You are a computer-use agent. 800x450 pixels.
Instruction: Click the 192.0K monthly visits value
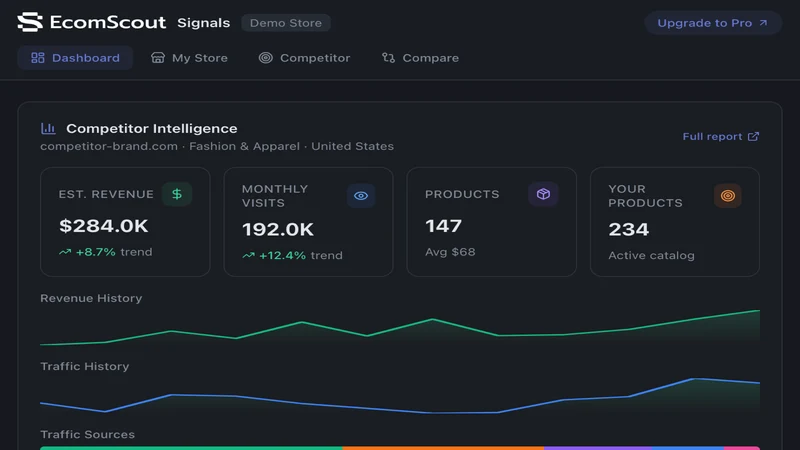(x=278, y=230)
